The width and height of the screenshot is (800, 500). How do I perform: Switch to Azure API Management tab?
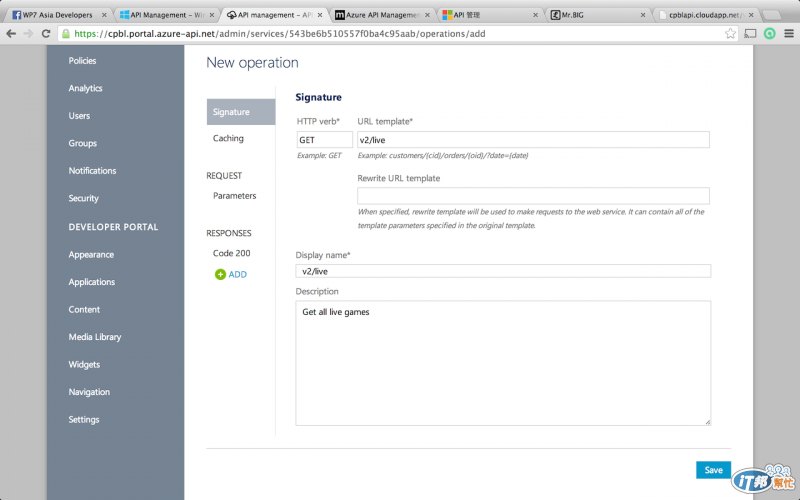coord(383,15)
